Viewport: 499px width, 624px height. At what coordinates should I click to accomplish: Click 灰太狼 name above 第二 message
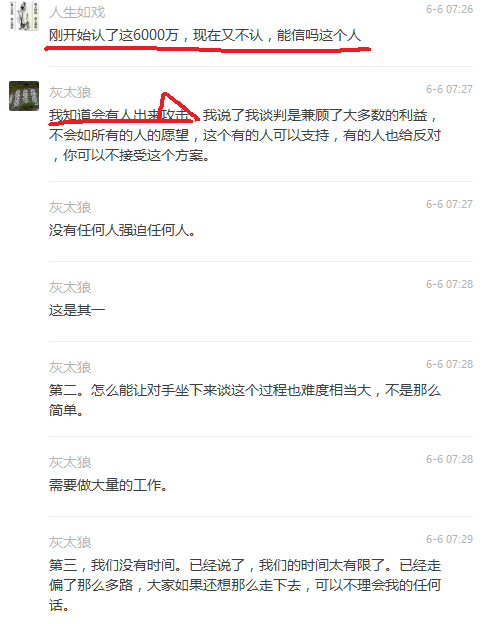70,367
